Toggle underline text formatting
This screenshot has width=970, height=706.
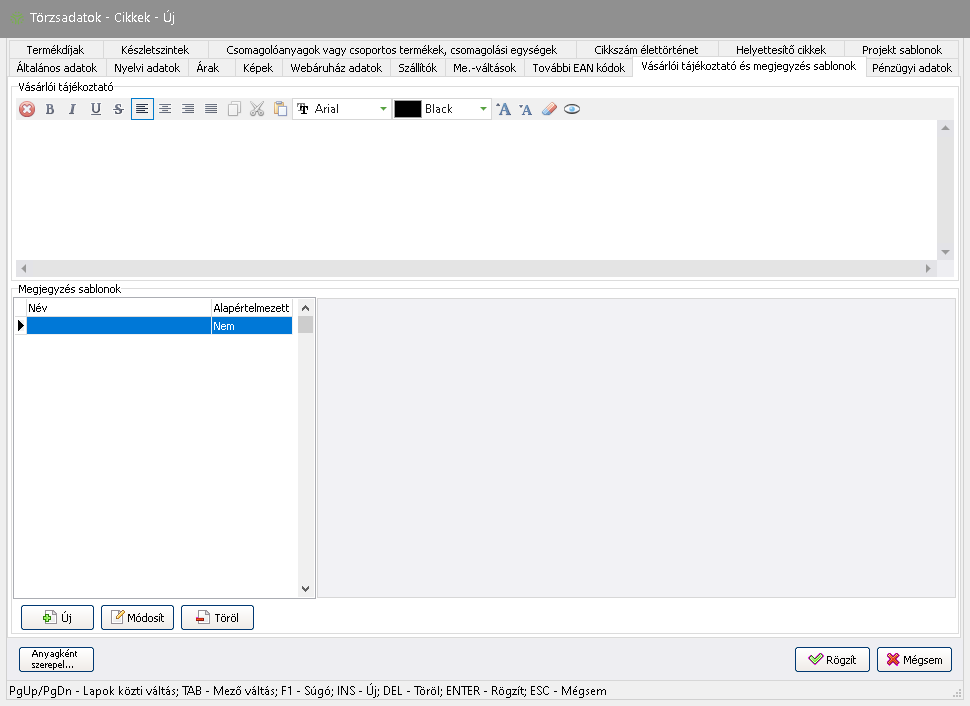pyautogui.click(x=96, y=109)
